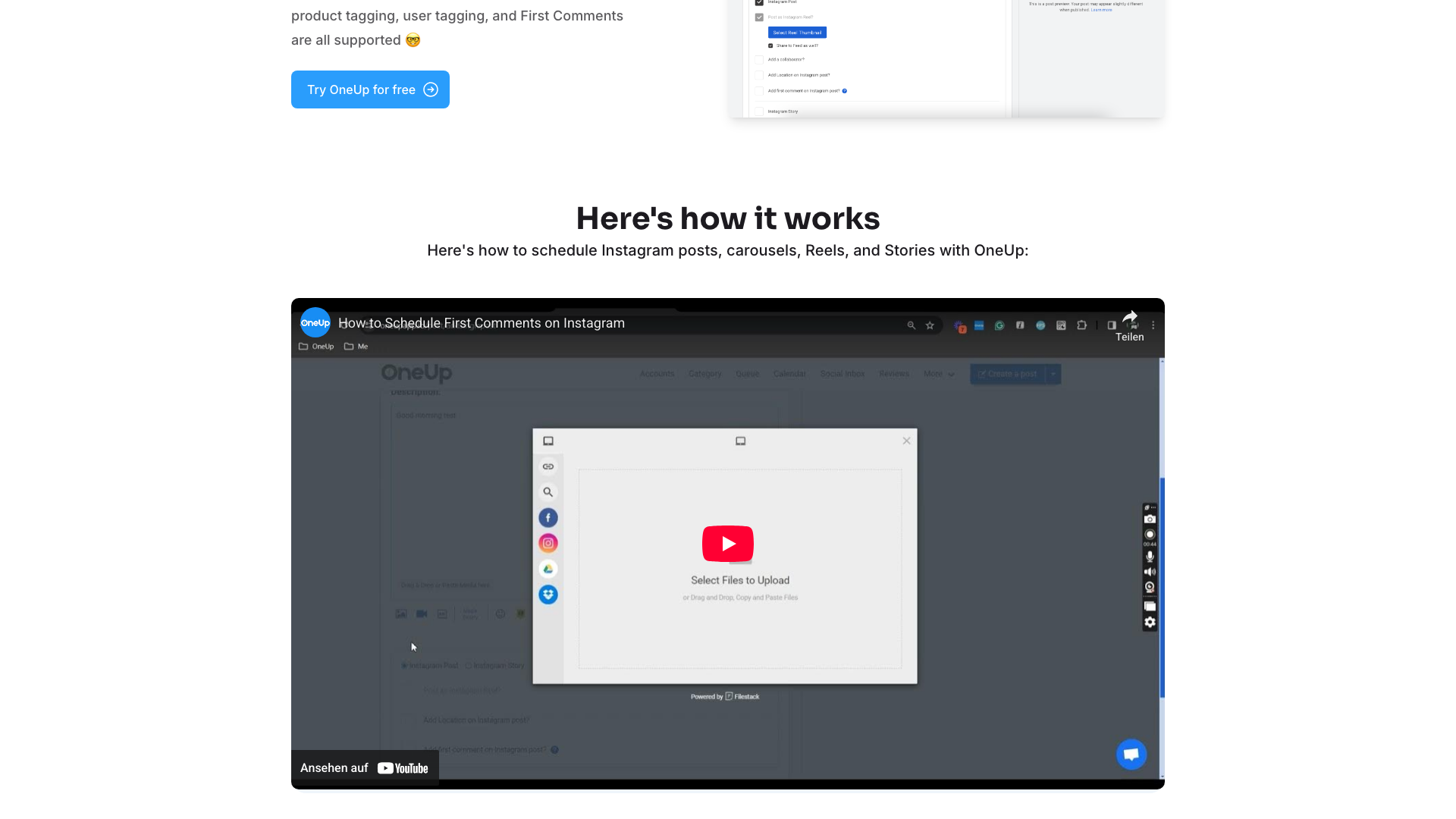
Task: Toggle the 'Add a collaborator?' checkbox
Action: 759,59
